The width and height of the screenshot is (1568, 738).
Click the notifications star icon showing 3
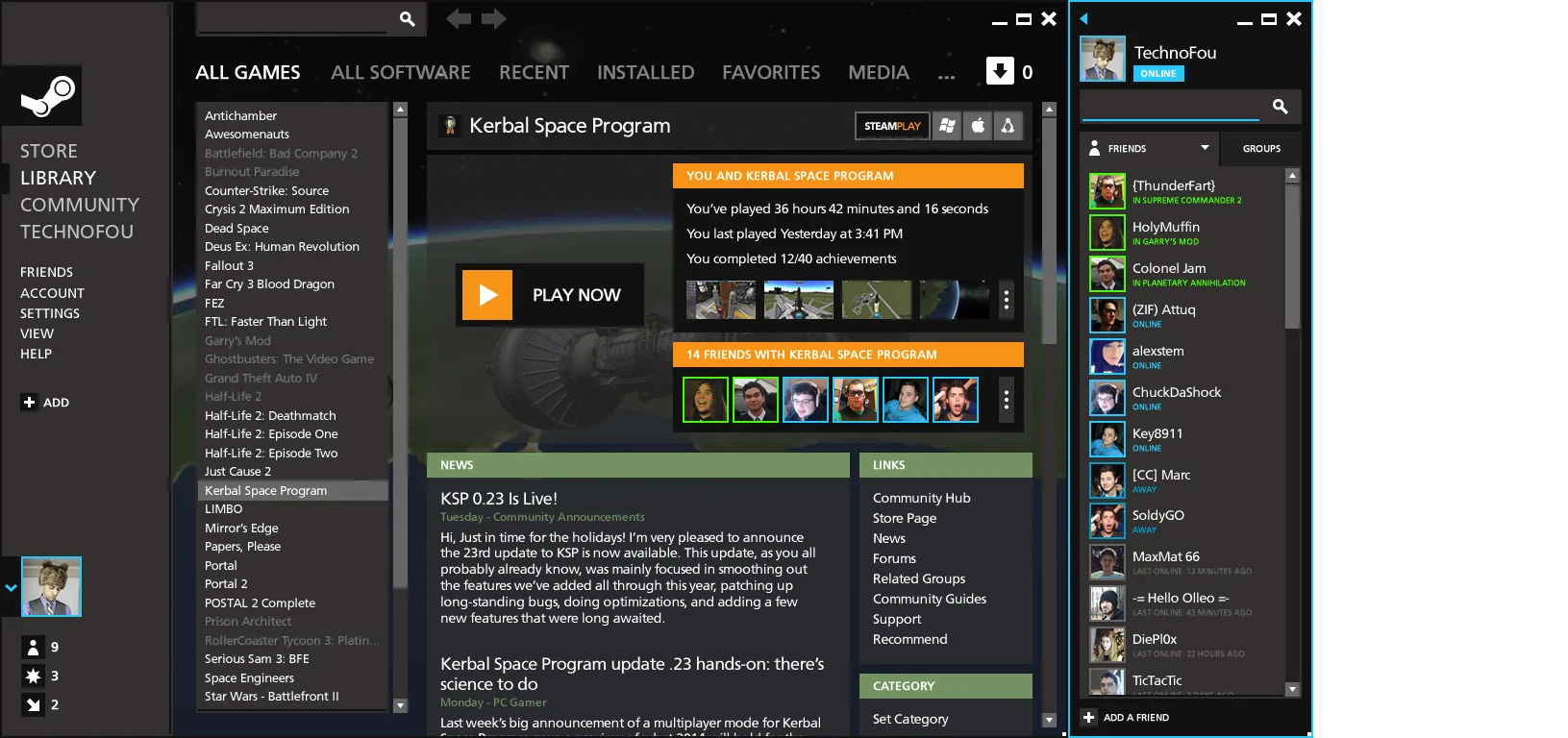point(33,676)
